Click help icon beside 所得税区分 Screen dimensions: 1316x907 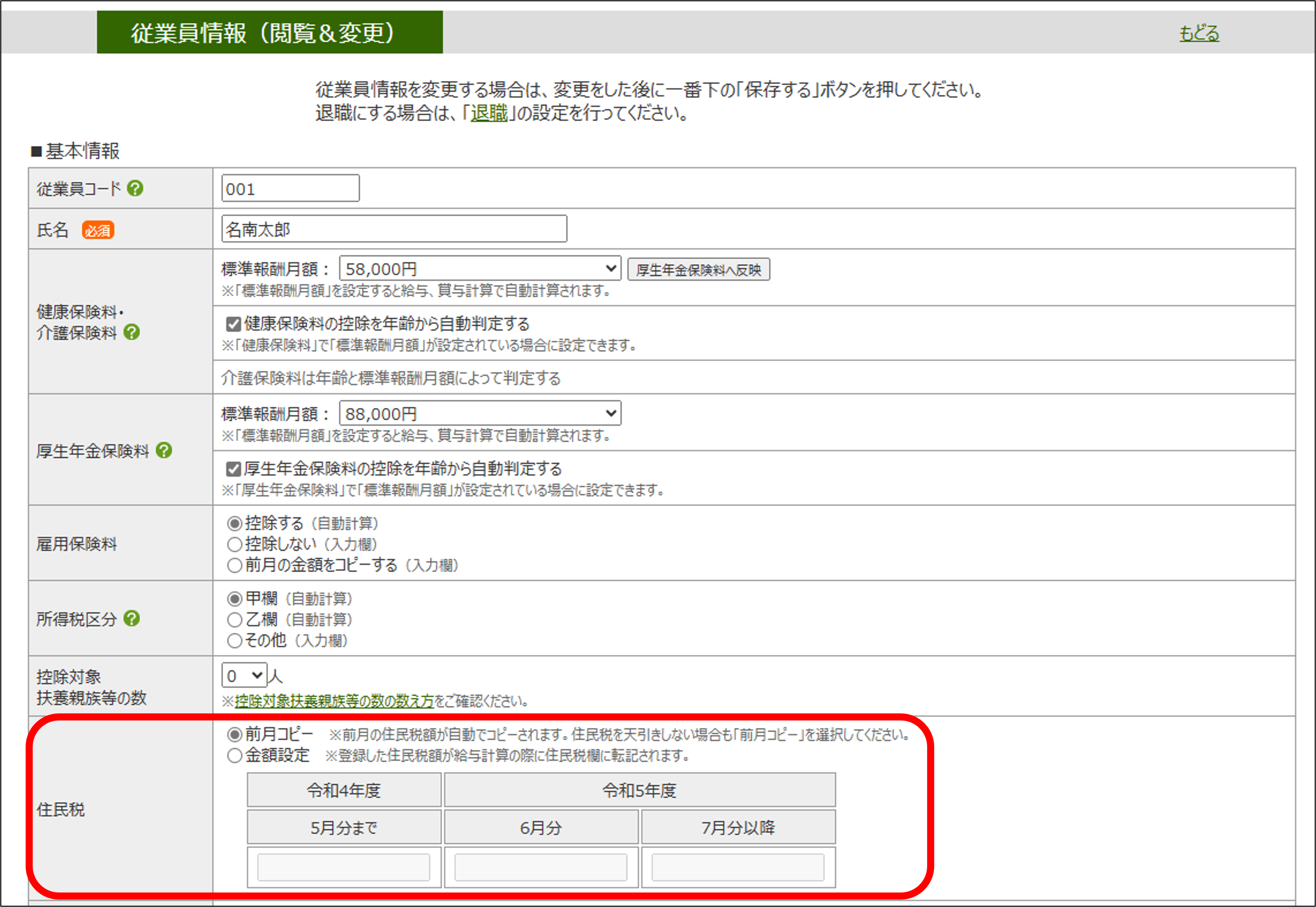coord(132,618)
